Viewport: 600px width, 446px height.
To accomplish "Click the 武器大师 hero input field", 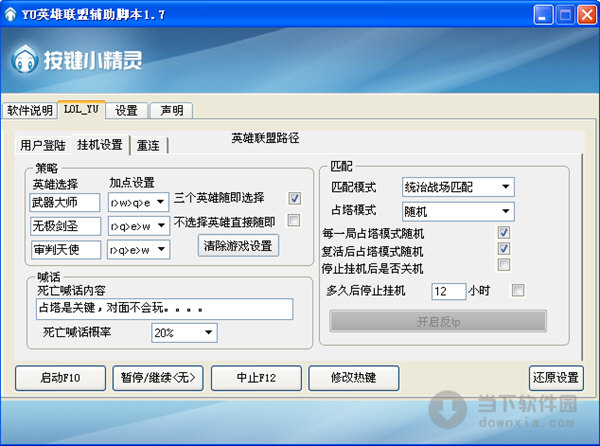I will tap(65, 202).
